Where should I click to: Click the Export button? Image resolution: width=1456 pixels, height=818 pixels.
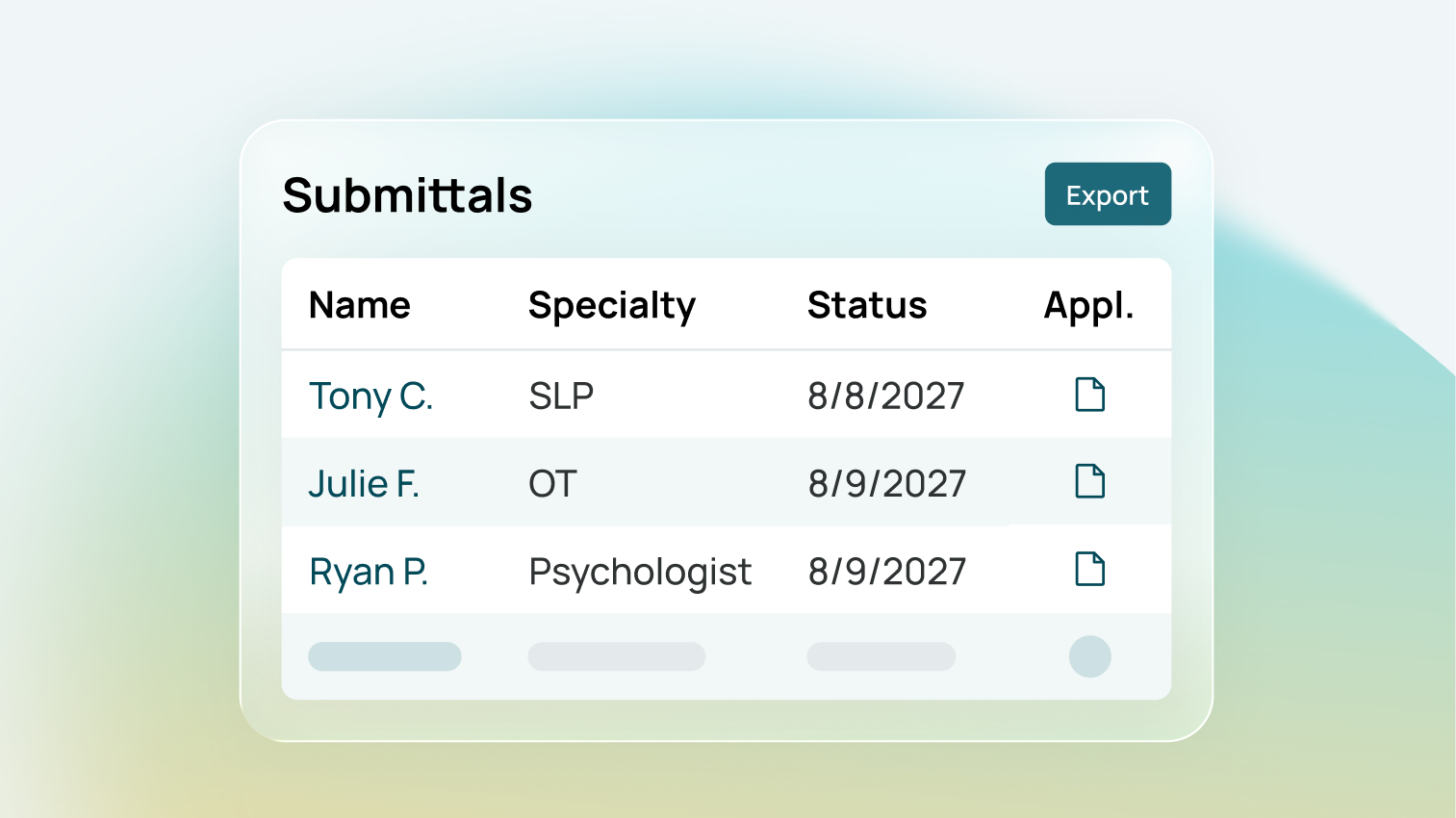point(1108,194)
